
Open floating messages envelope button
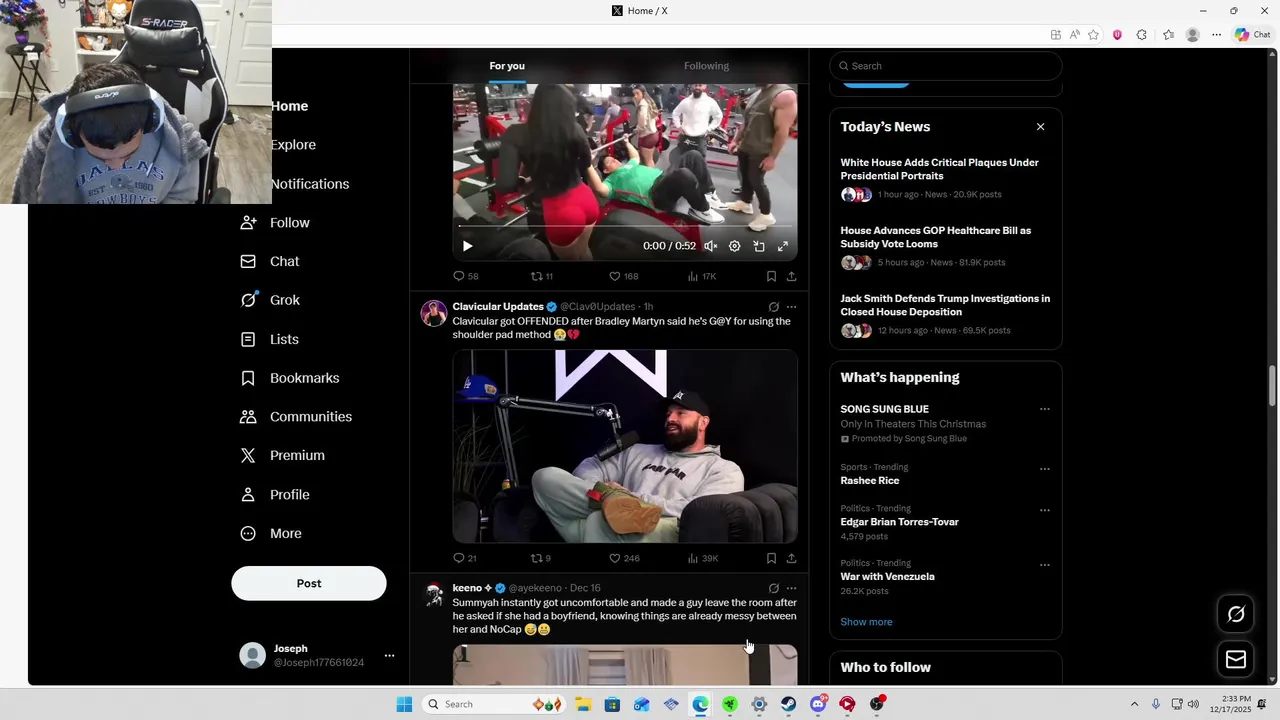tap(1236, 659)
